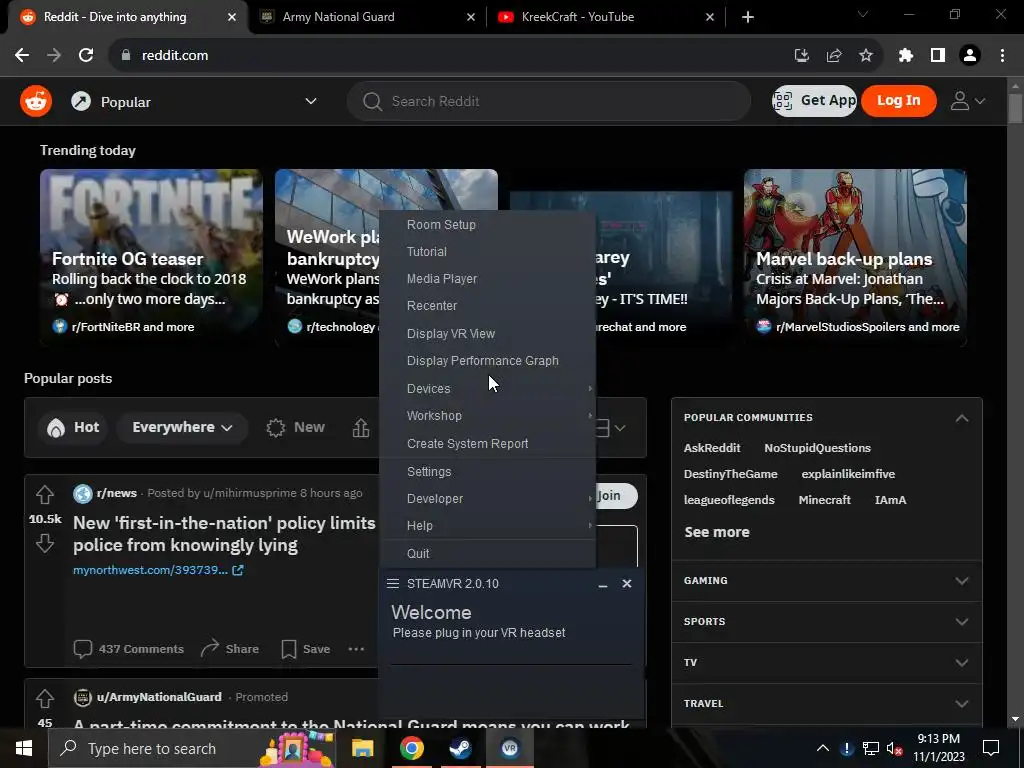This screenshot has height=768, width=1024.
Task: Click the Popular arrow icon in header
Action: click(81, 101)
